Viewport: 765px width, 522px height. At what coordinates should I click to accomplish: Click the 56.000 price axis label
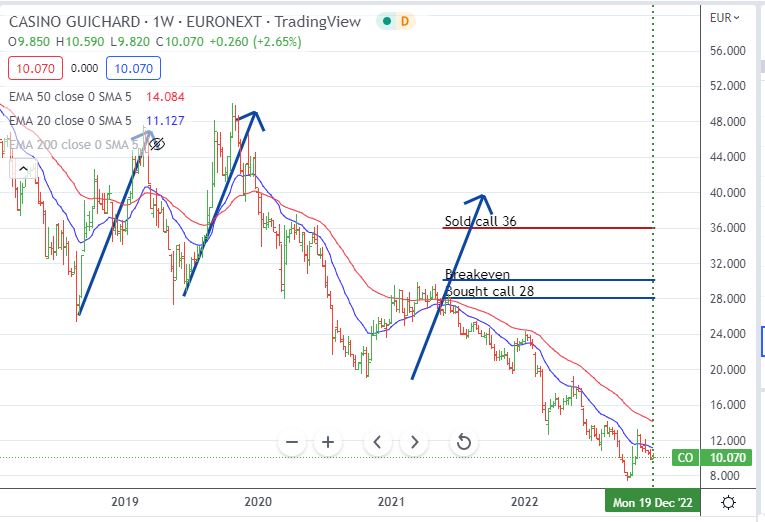pos(727,51)
